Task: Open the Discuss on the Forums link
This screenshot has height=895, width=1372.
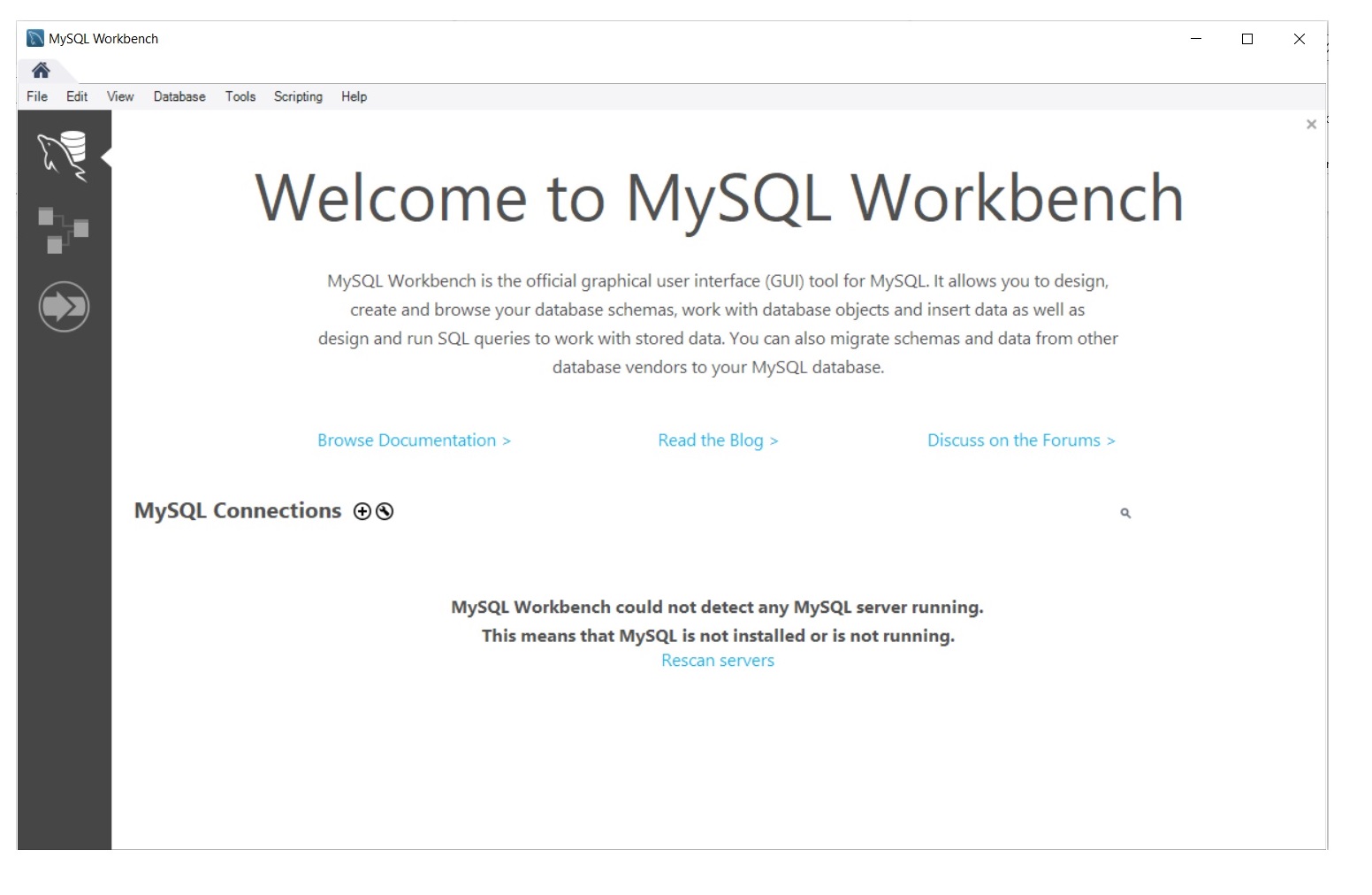Action: tap(1020, 440)
